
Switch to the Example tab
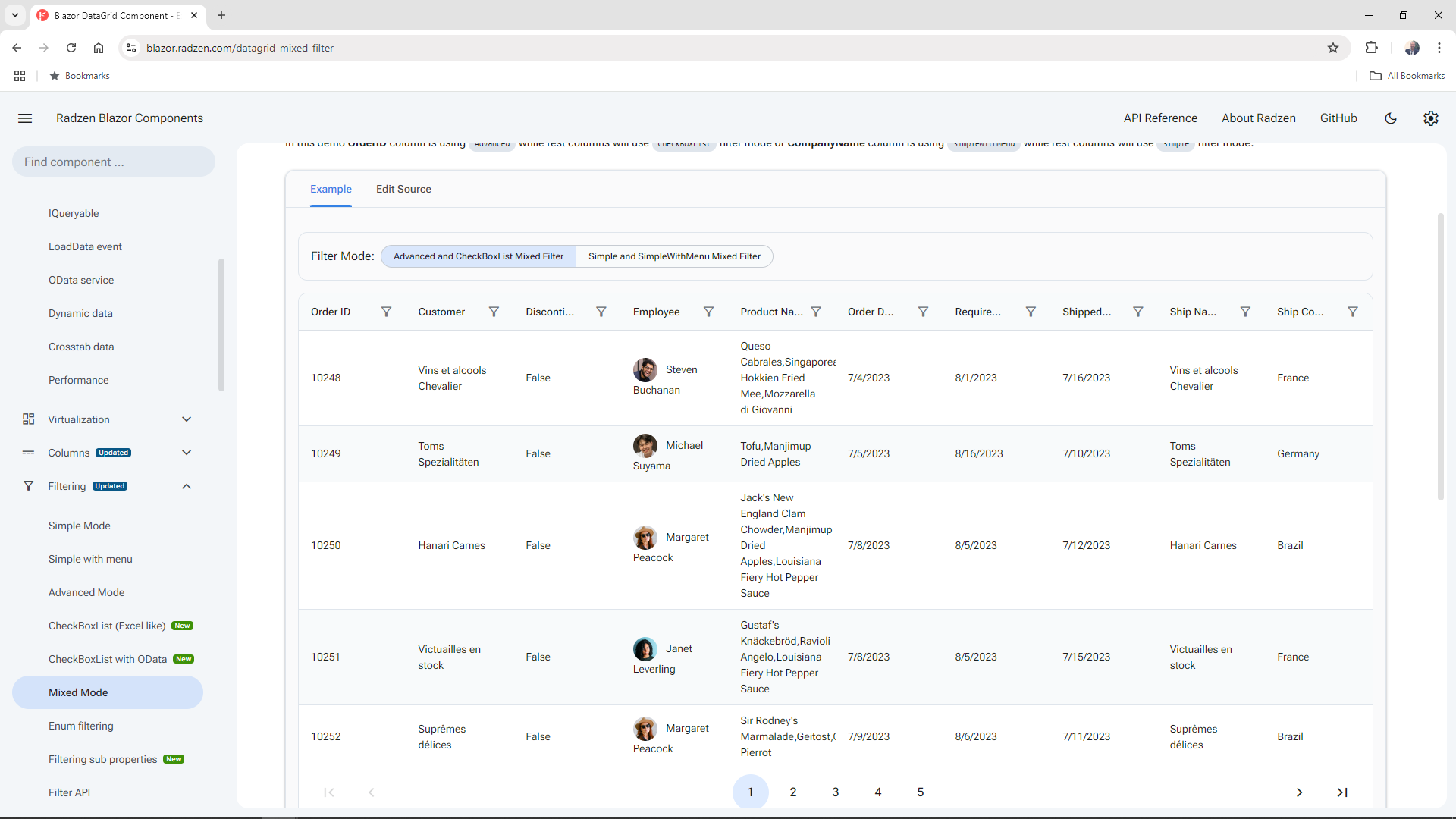coord(331,189)
